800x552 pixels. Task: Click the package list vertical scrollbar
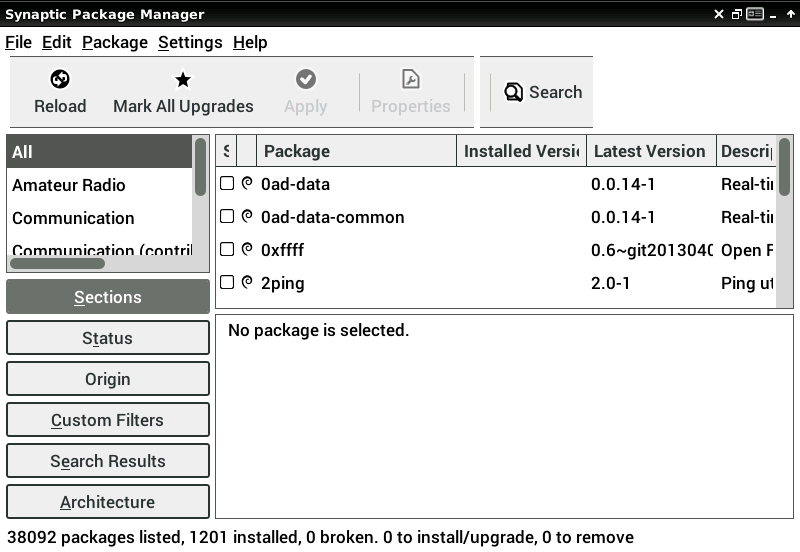[x=784, y=167]
